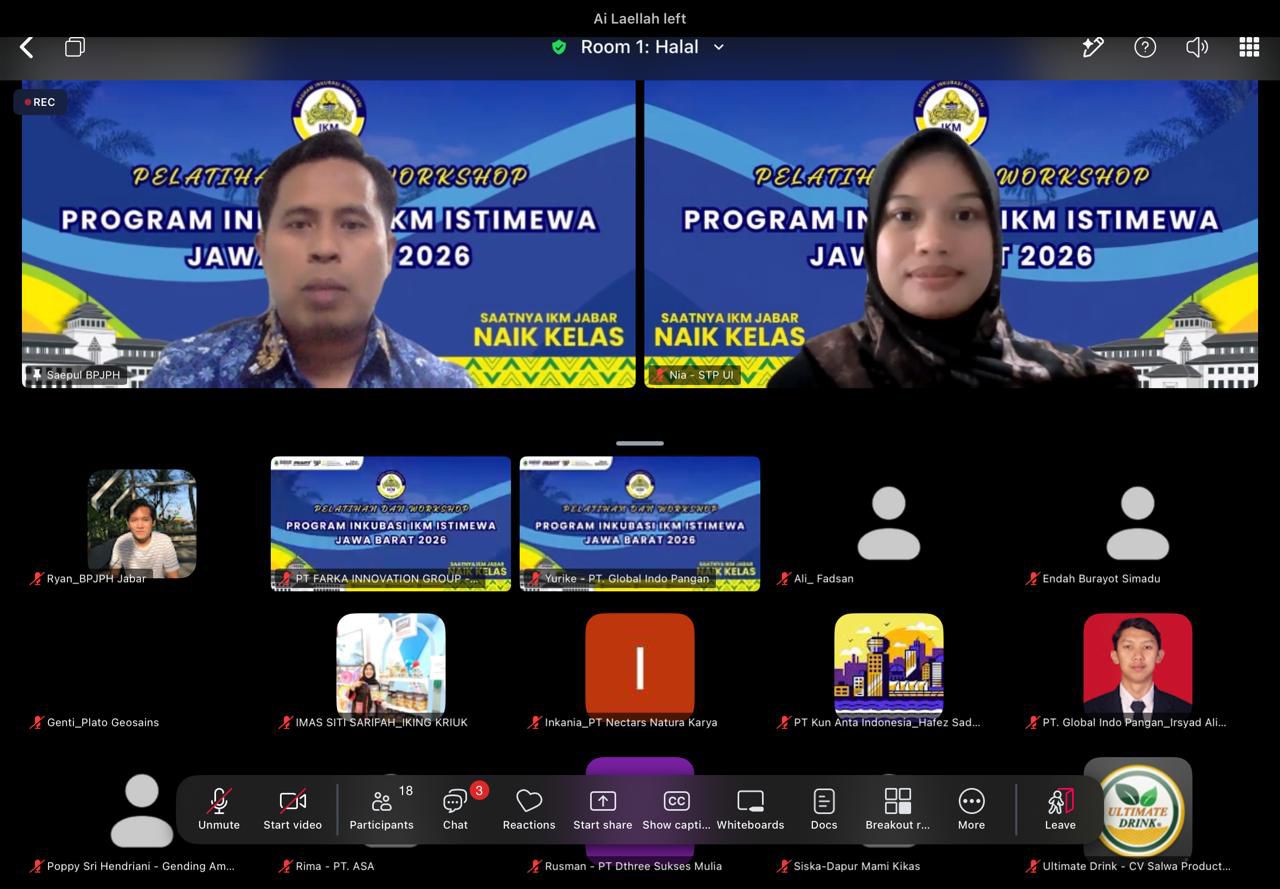Start video from the toolbar
This screenshot has height=889, width=1280.
point(292,809)
